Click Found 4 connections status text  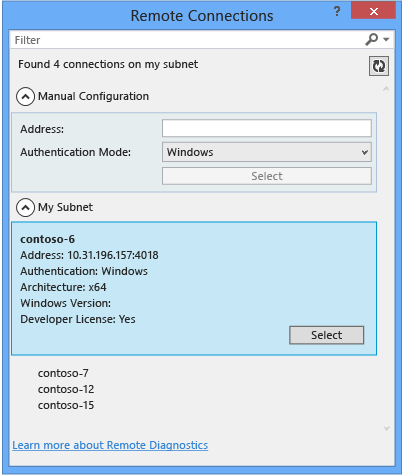point(108,64)
